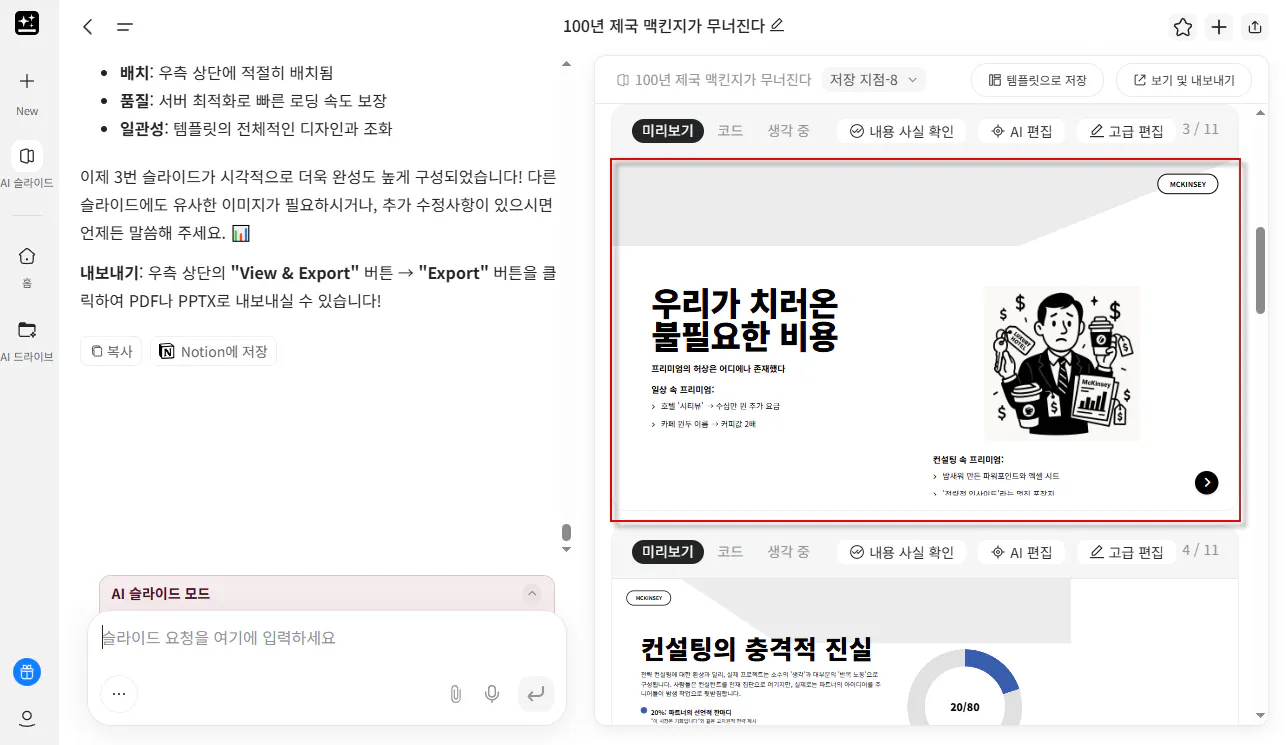
Task: Open 생각 중 tab on slide 3
Action: pyautogui.click(x=789, y=131)
